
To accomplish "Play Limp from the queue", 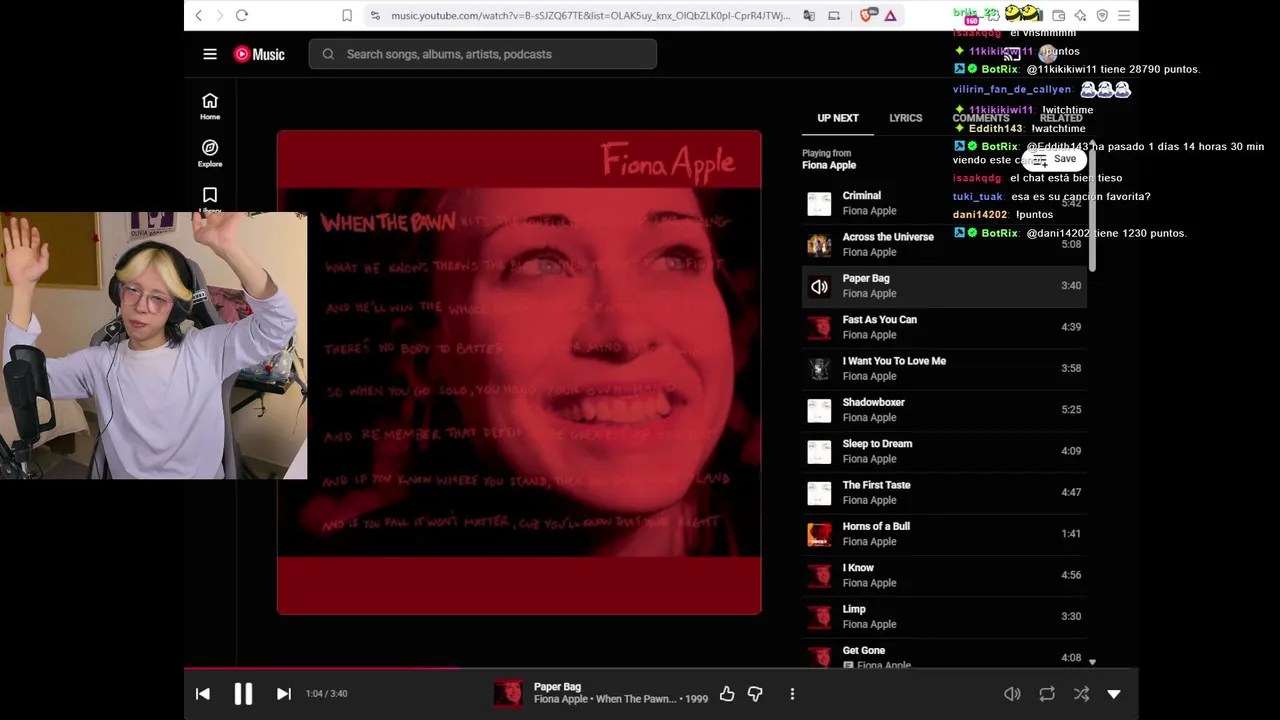I will click(943, 616).
